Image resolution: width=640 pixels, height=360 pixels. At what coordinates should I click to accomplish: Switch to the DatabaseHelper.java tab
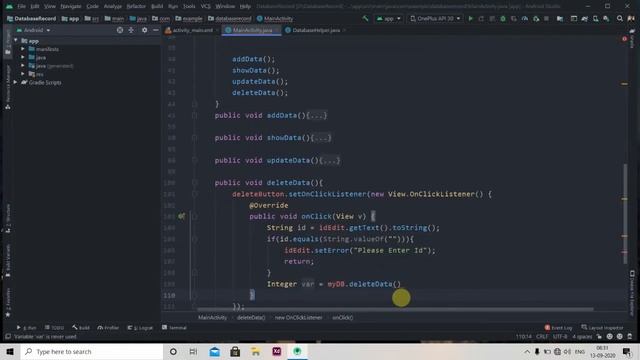pyautogui.click(x=315, y=30)
